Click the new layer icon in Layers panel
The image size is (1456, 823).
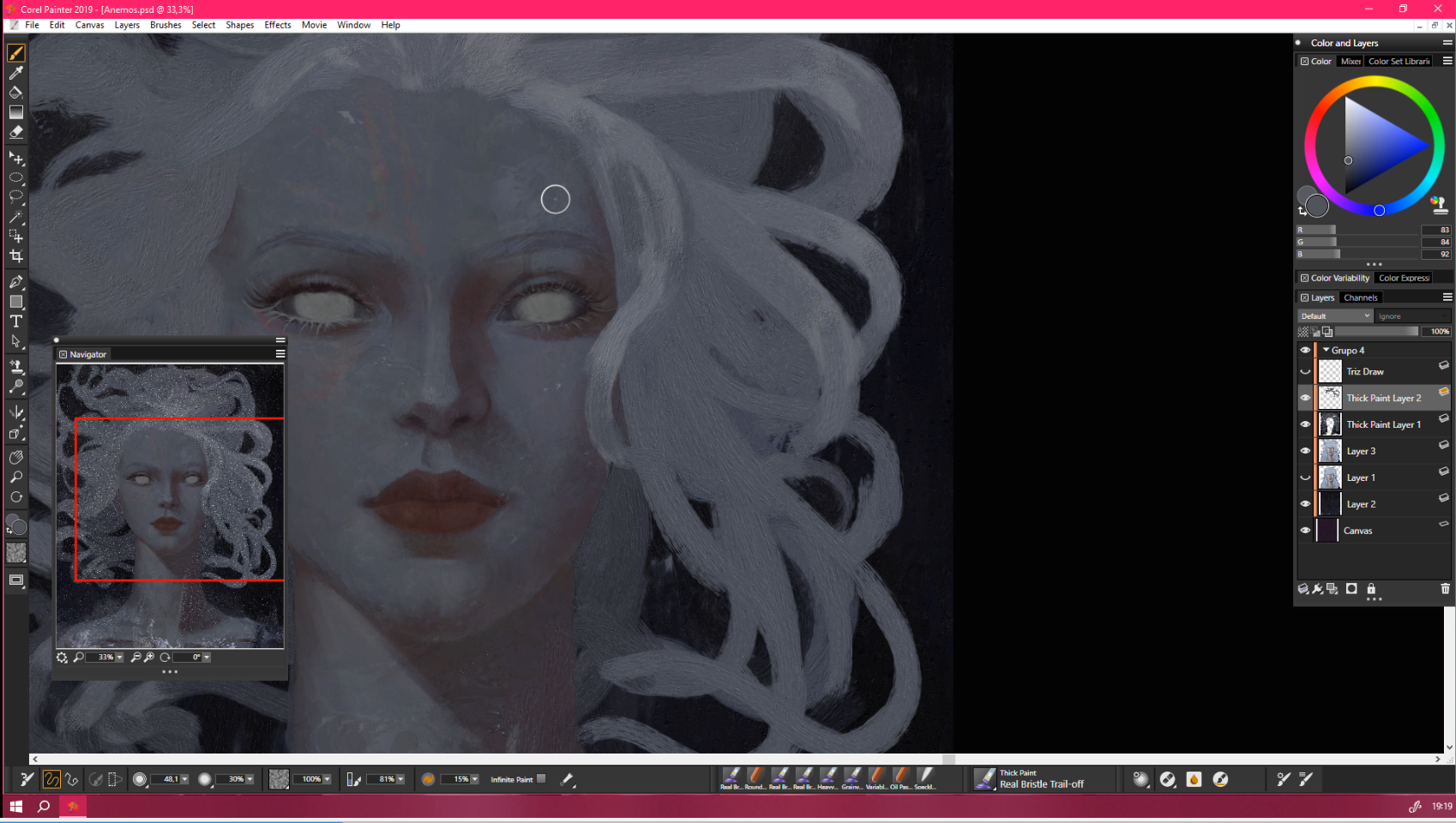point(1303,589)
